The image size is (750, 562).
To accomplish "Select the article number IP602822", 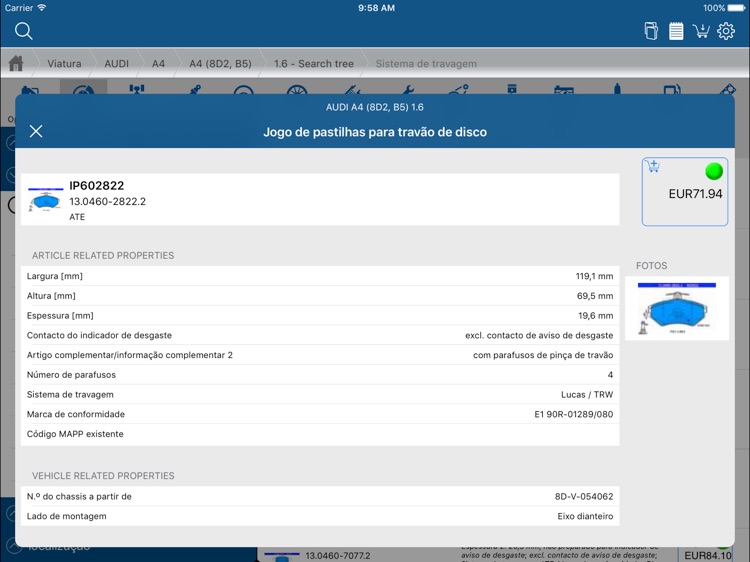I will [97, 186].
